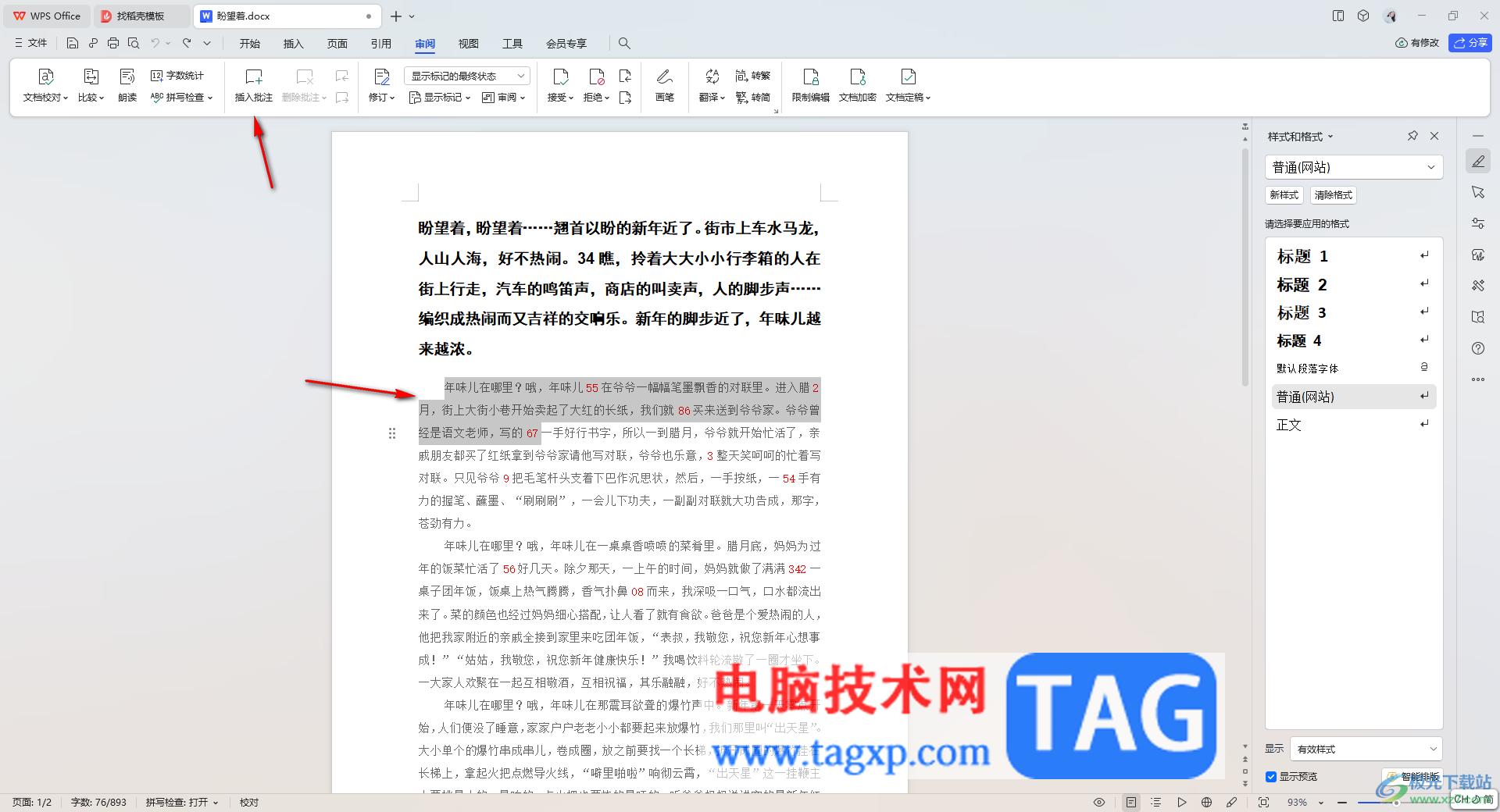Click the 比较 compare documents icon

[x=91, y=77]
